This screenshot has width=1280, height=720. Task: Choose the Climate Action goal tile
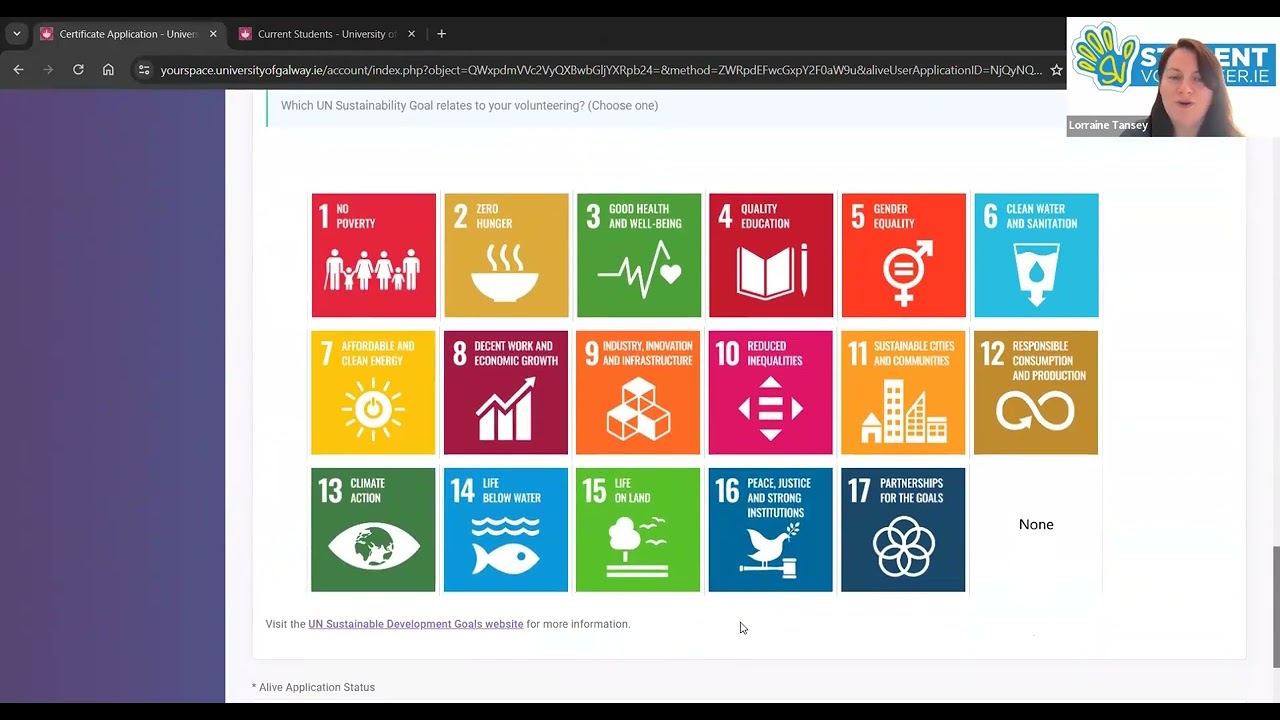[373, 529]
